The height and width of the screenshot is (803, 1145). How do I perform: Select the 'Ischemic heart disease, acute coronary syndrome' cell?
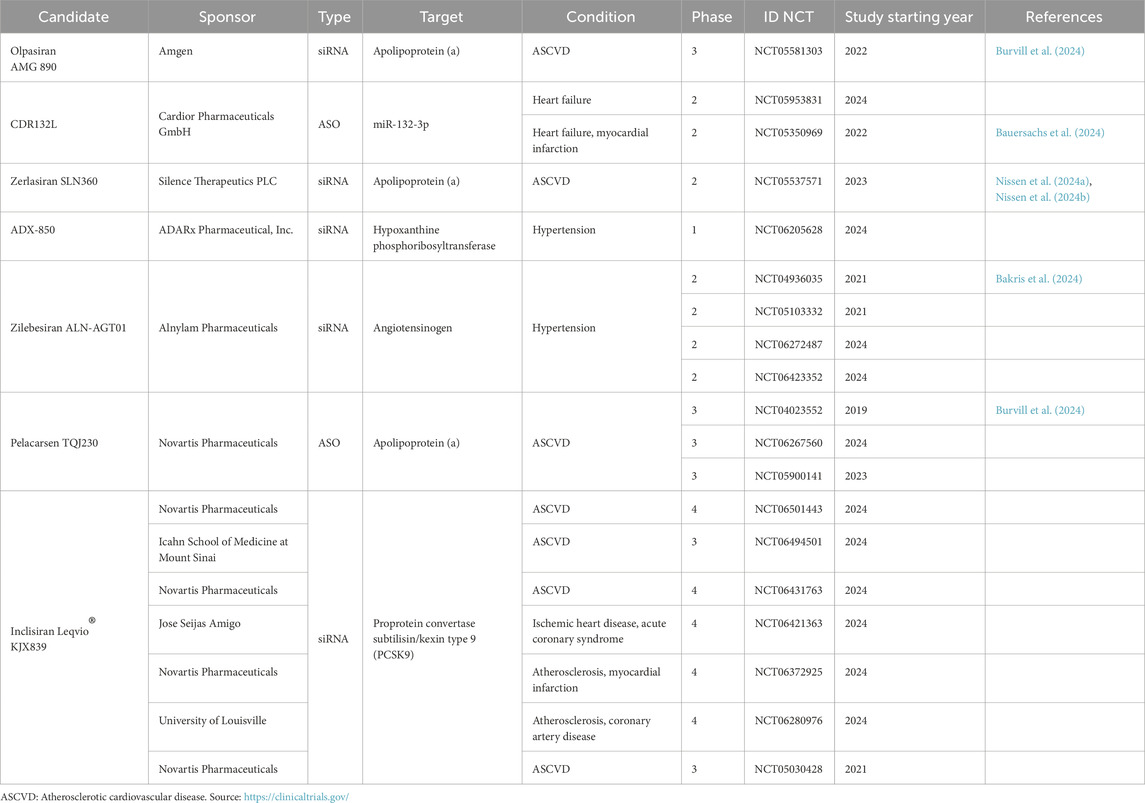point(601,631)
